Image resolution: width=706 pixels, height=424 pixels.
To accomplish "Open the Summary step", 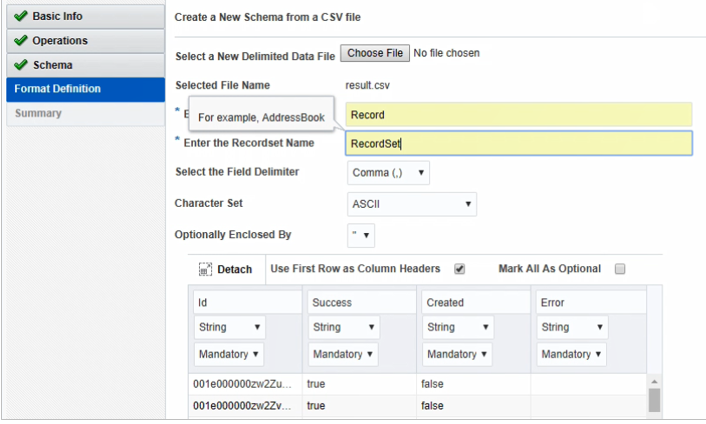I will [38, 113].
